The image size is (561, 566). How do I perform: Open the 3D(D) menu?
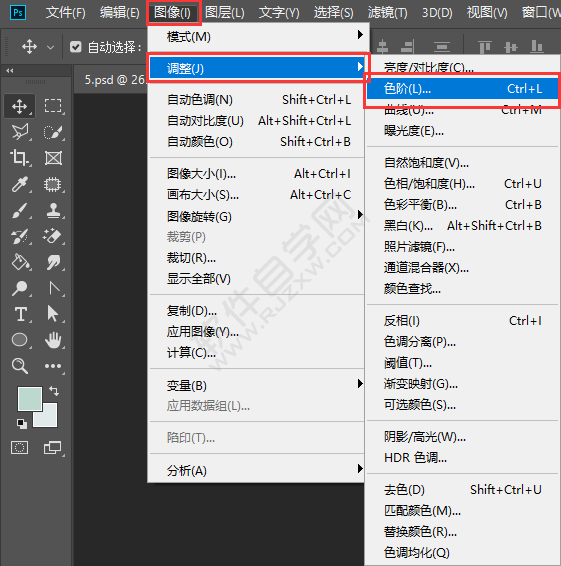coord(437,13)
